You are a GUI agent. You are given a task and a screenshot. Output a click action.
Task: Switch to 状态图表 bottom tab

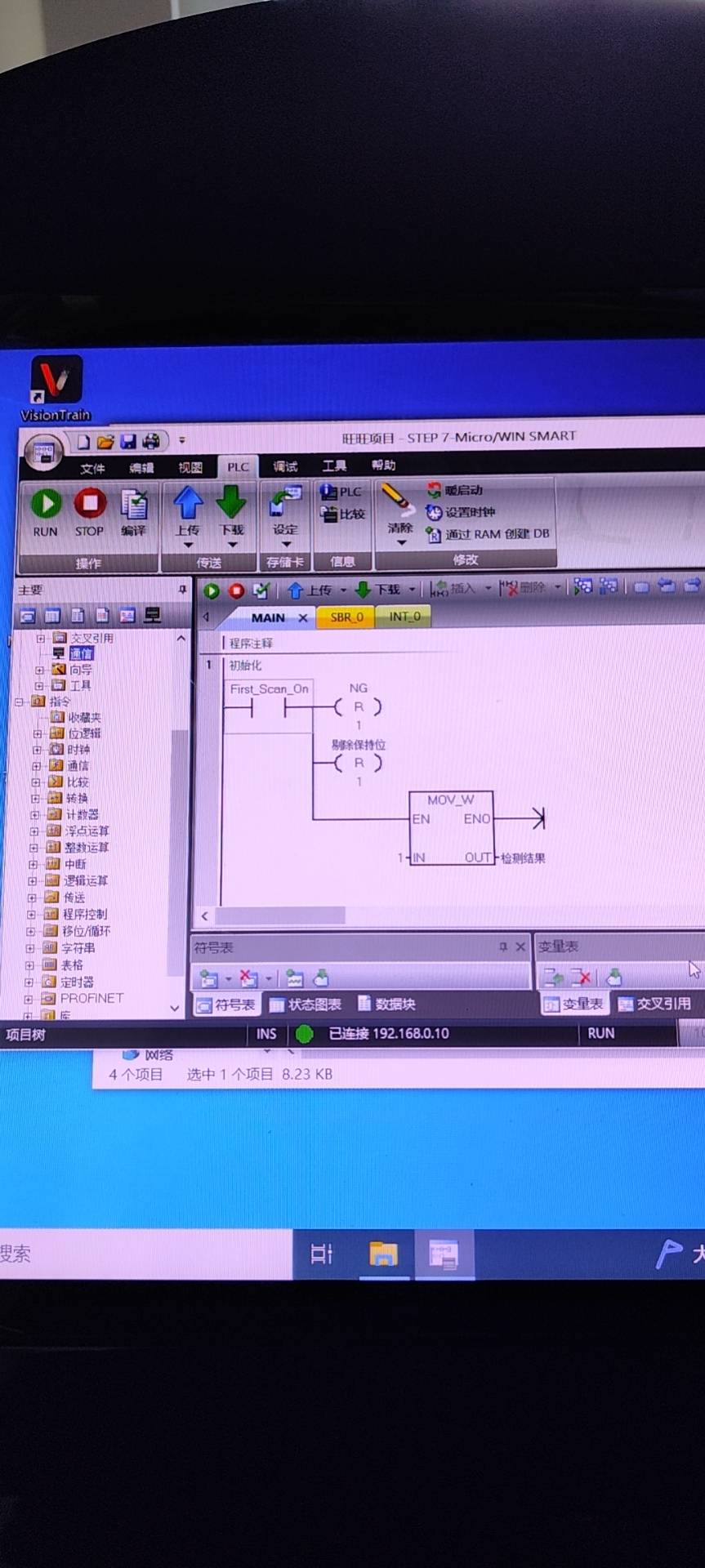[x=306, y=1005]
